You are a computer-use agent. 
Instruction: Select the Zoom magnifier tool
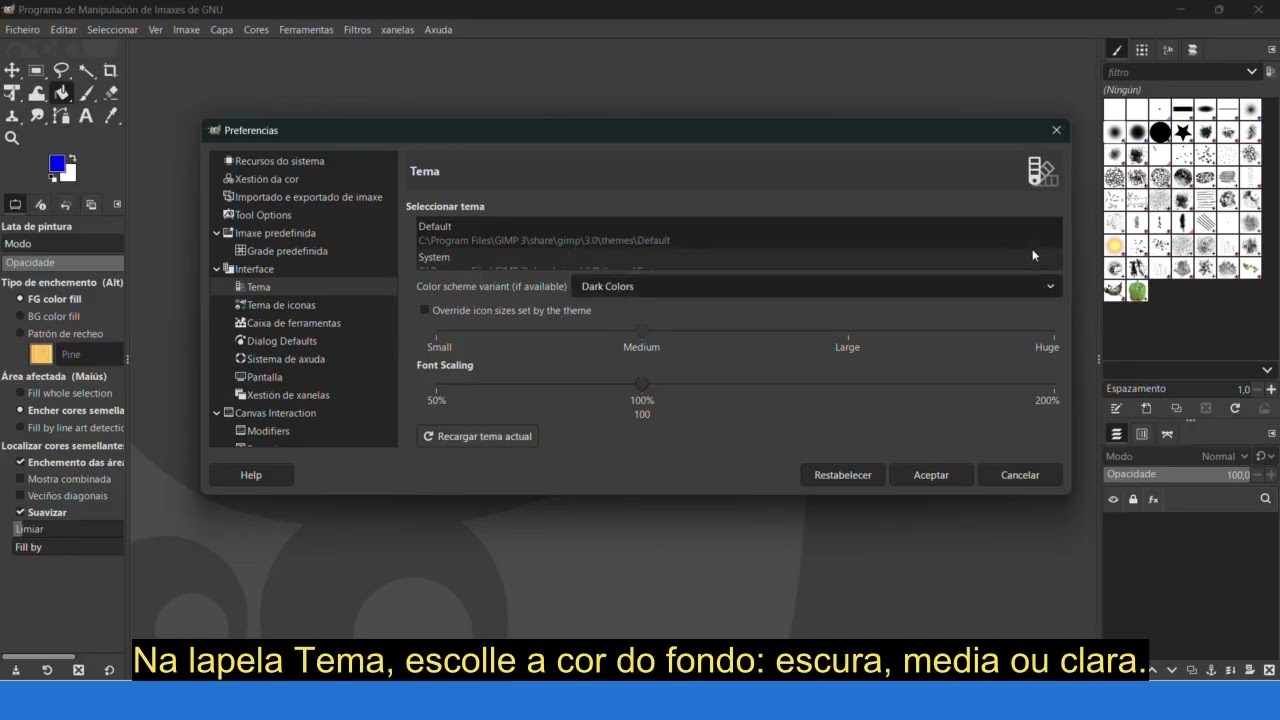12,139
